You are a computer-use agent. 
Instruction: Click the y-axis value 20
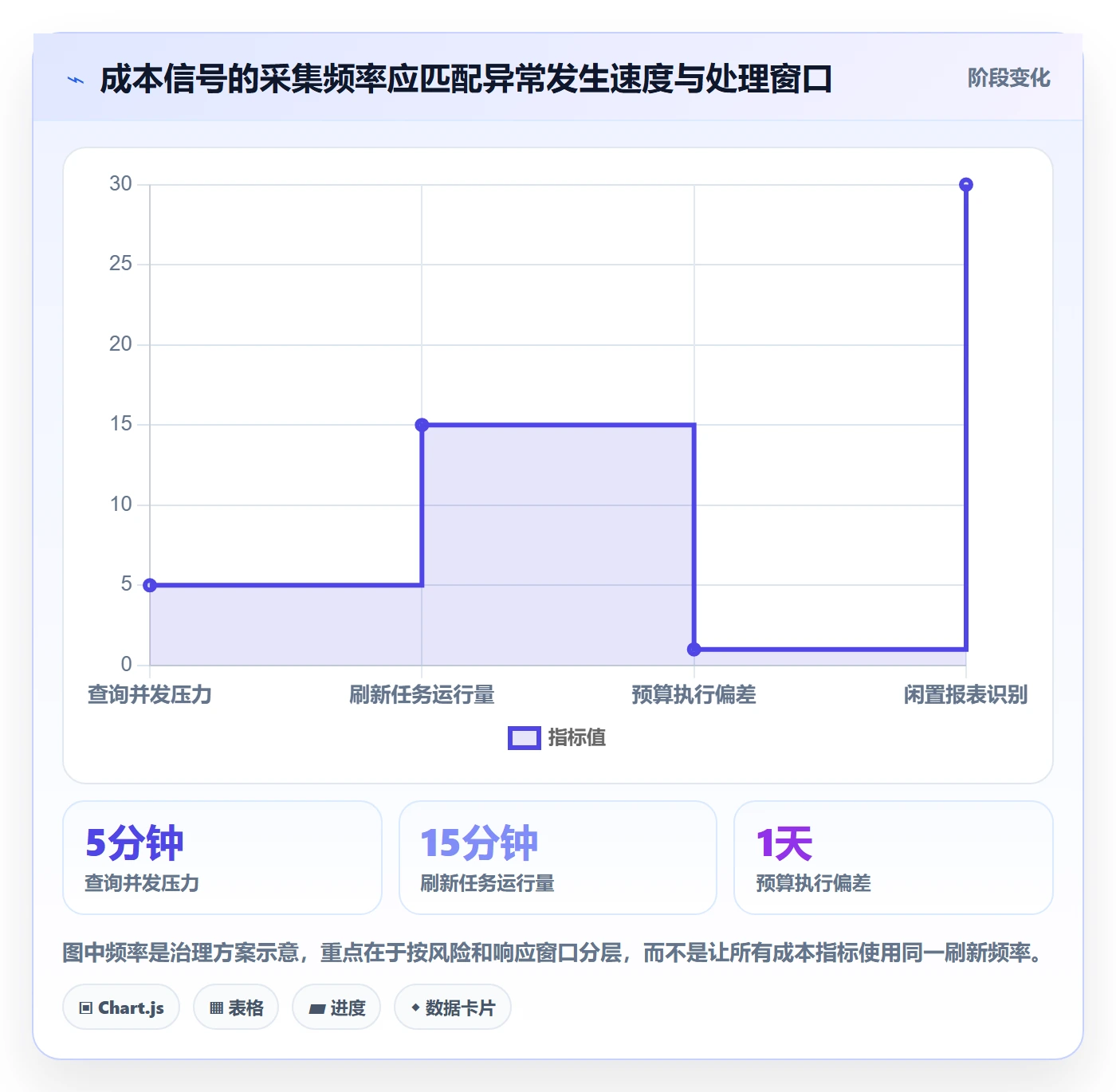tap(121, 344)
